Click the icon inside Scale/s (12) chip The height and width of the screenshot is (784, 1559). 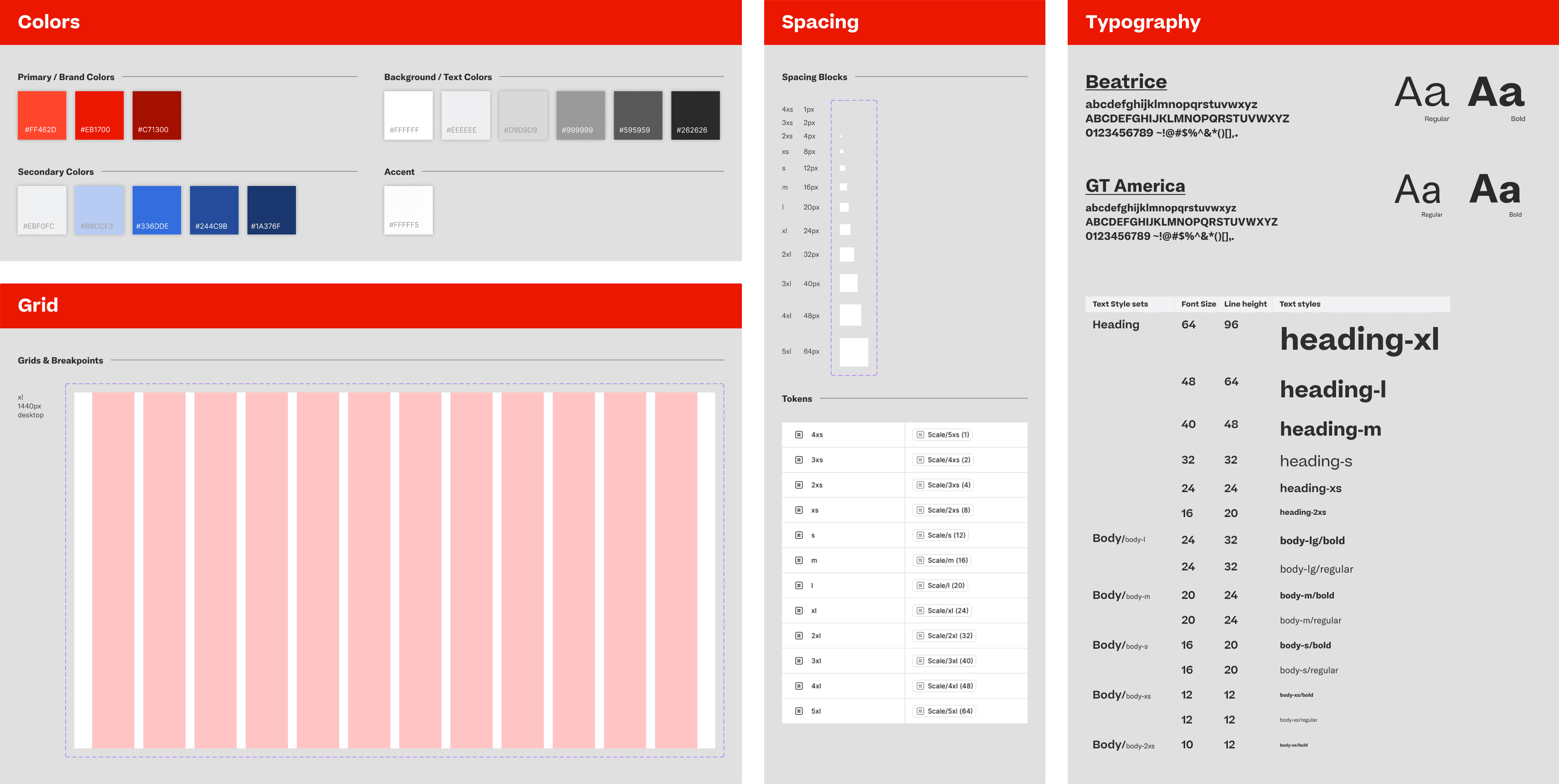pyautogui.click(x=920, y=535)
